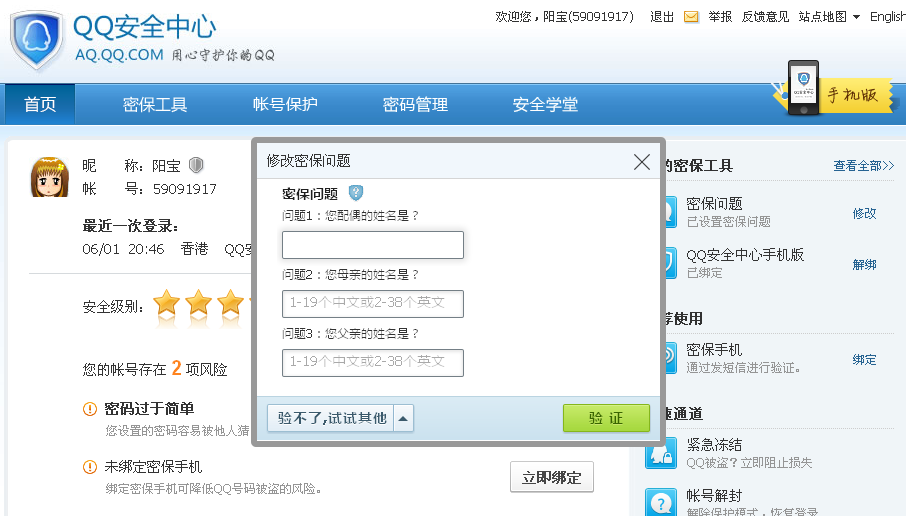Click 修改 link for 密保问题

[x=864, y=213]
